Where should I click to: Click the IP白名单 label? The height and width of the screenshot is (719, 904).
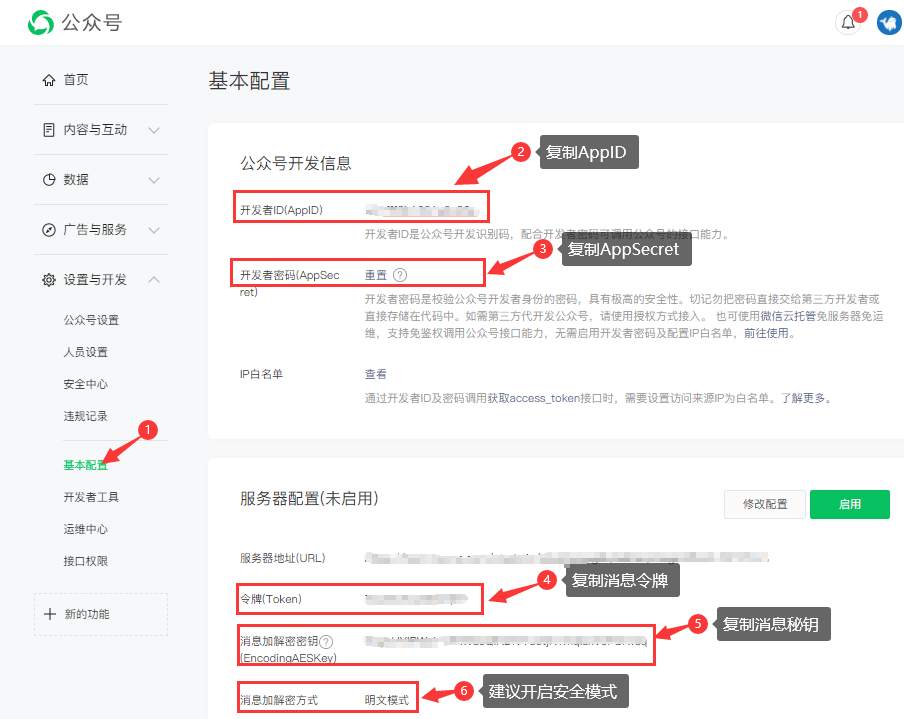pyautogui.click(x=261, y=374)
